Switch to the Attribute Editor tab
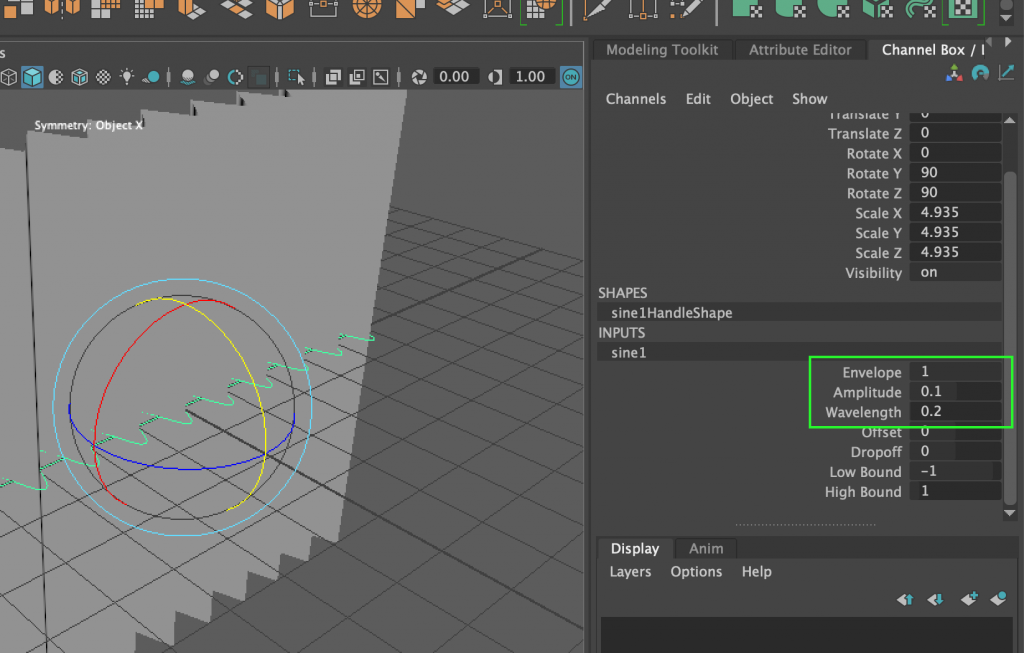The width and height of the screenshot is (1024, 653). [800, 49]
